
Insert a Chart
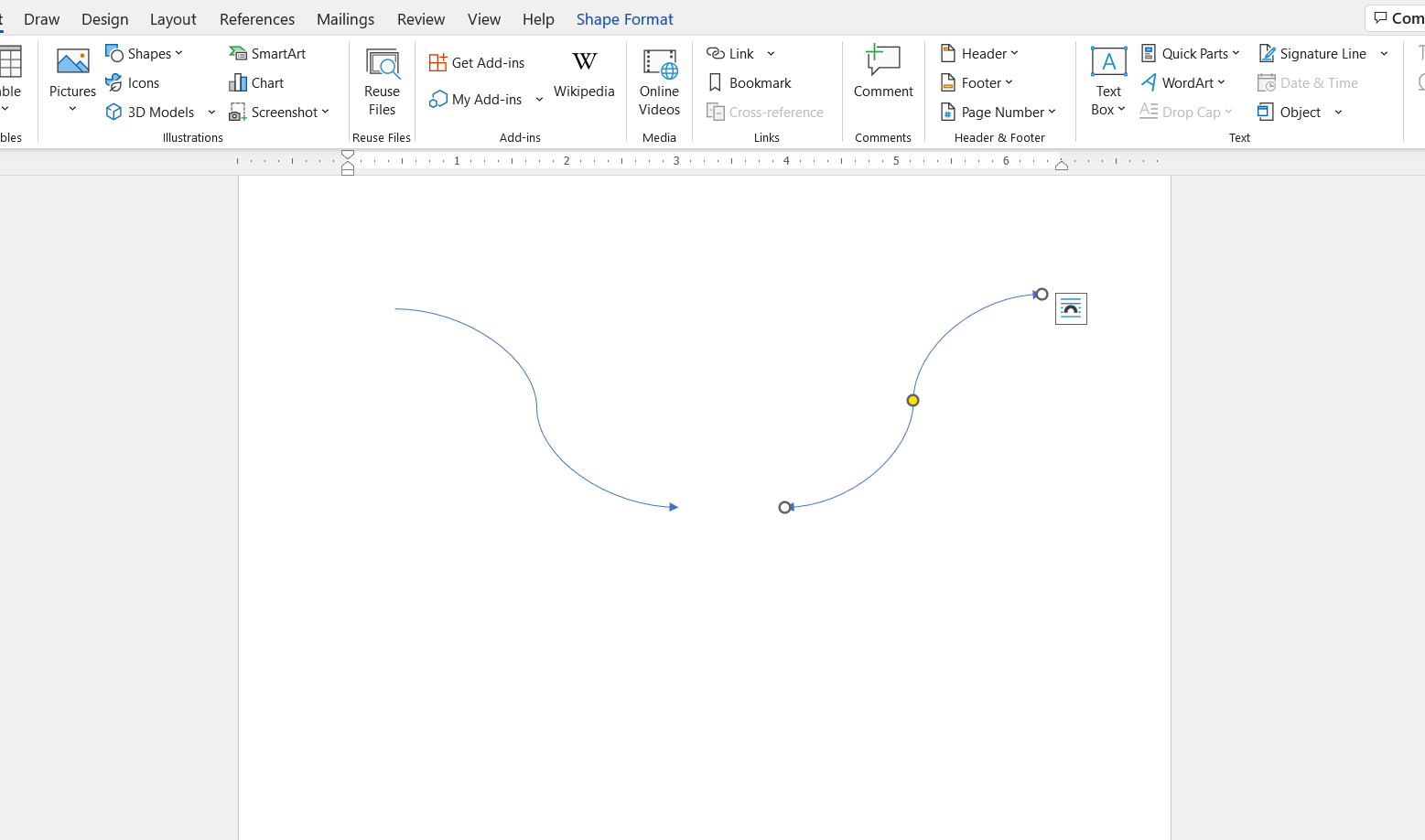[256, 82]
